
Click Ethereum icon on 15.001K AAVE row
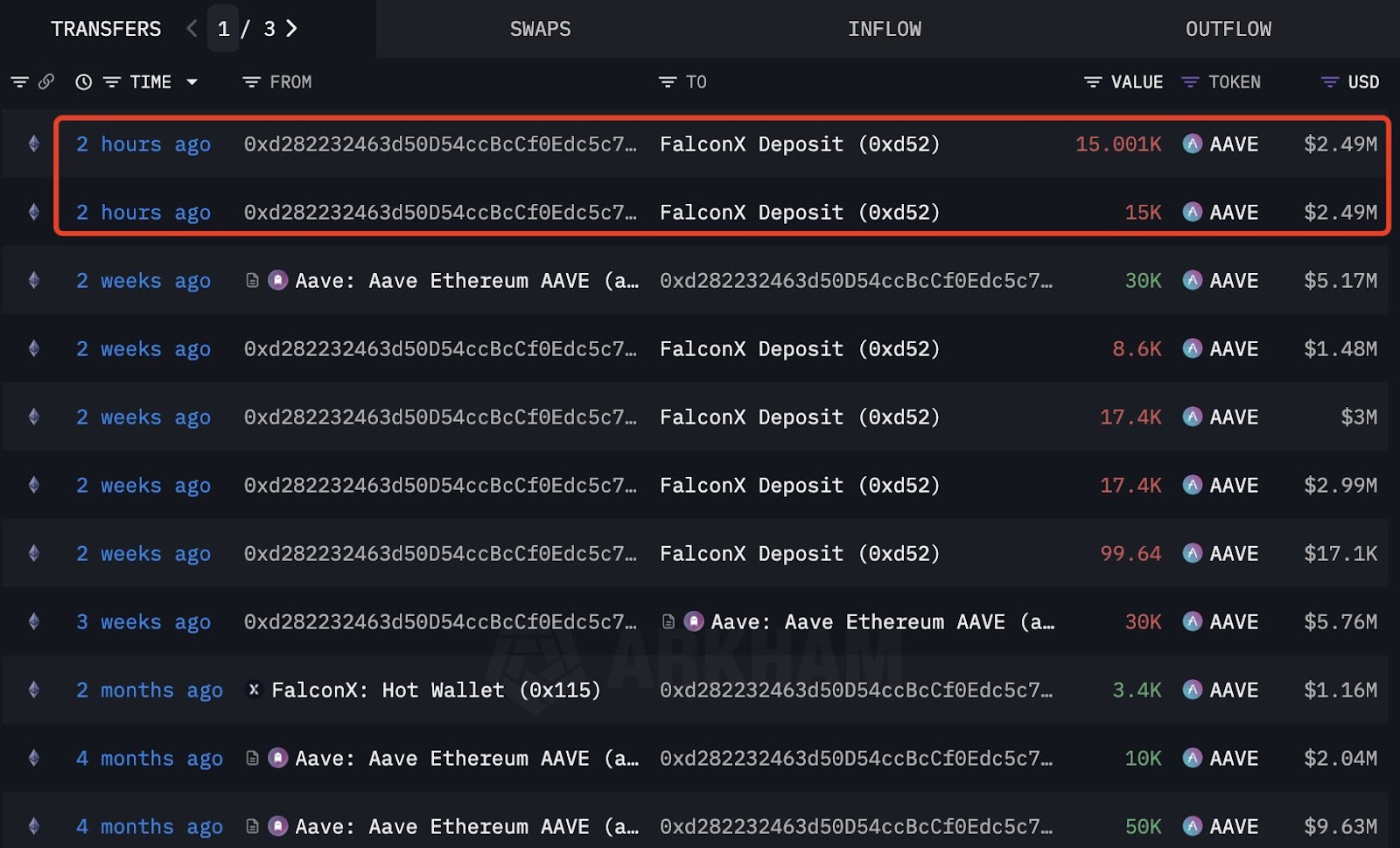click(34, 144)
